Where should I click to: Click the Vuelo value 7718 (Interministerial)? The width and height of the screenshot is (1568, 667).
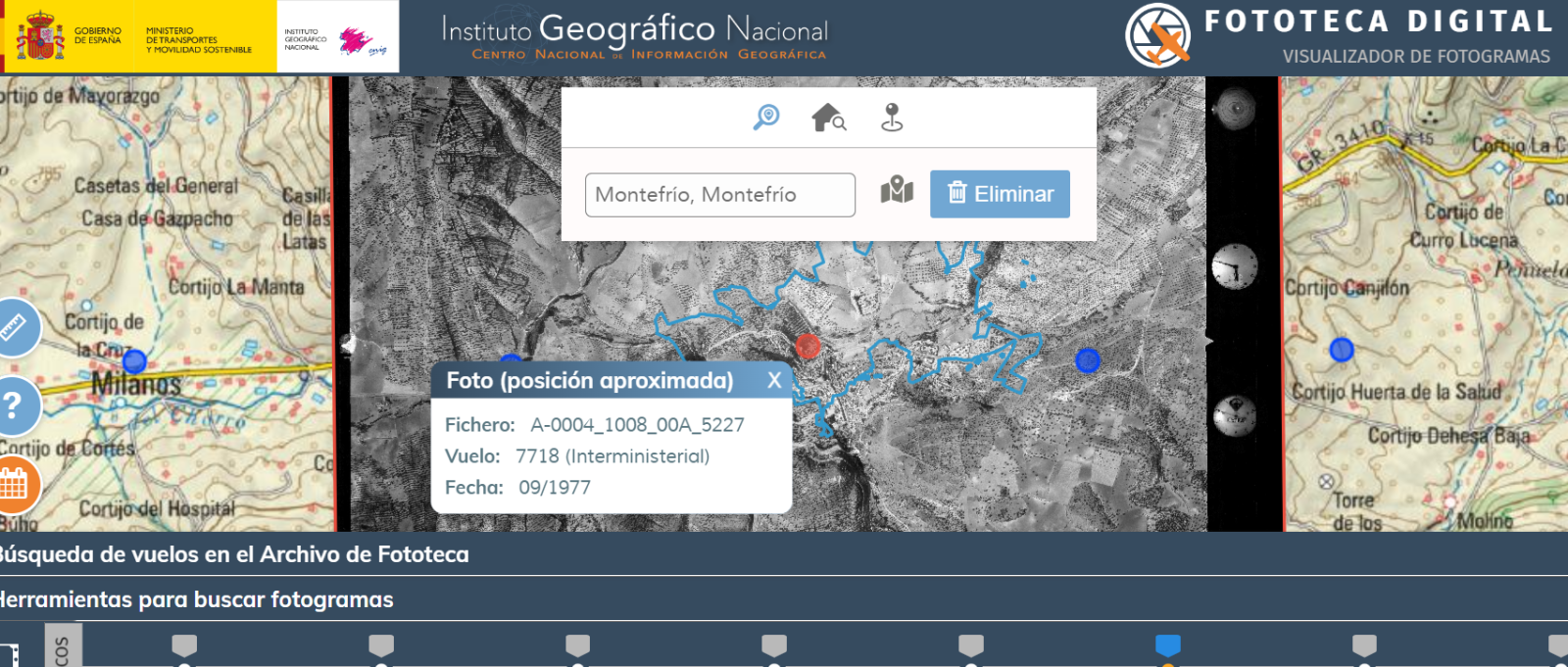[x=612, y=456]
